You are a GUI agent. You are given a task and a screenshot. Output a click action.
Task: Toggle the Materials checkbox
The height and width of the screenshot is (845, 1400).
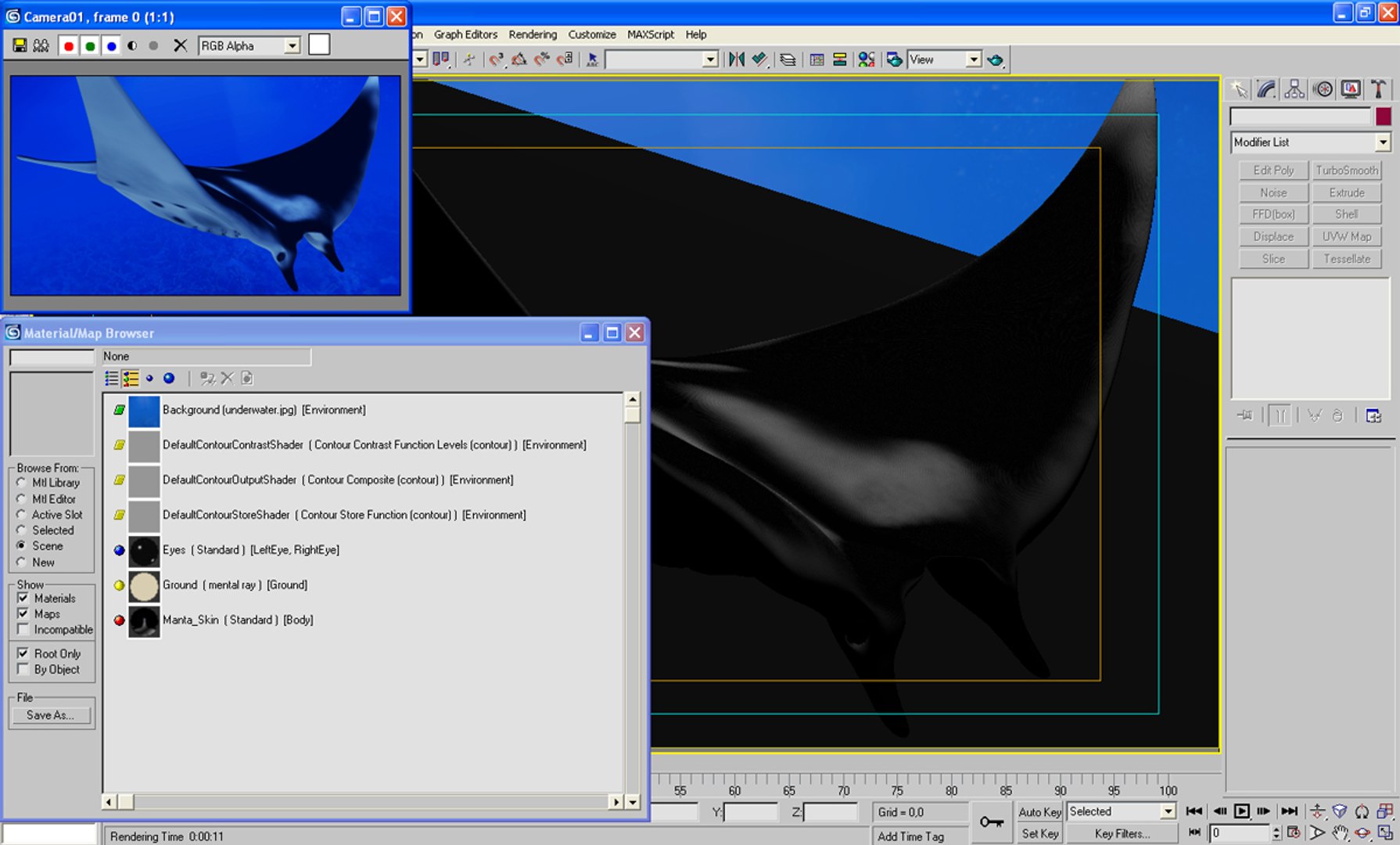(x=23, y=598)
